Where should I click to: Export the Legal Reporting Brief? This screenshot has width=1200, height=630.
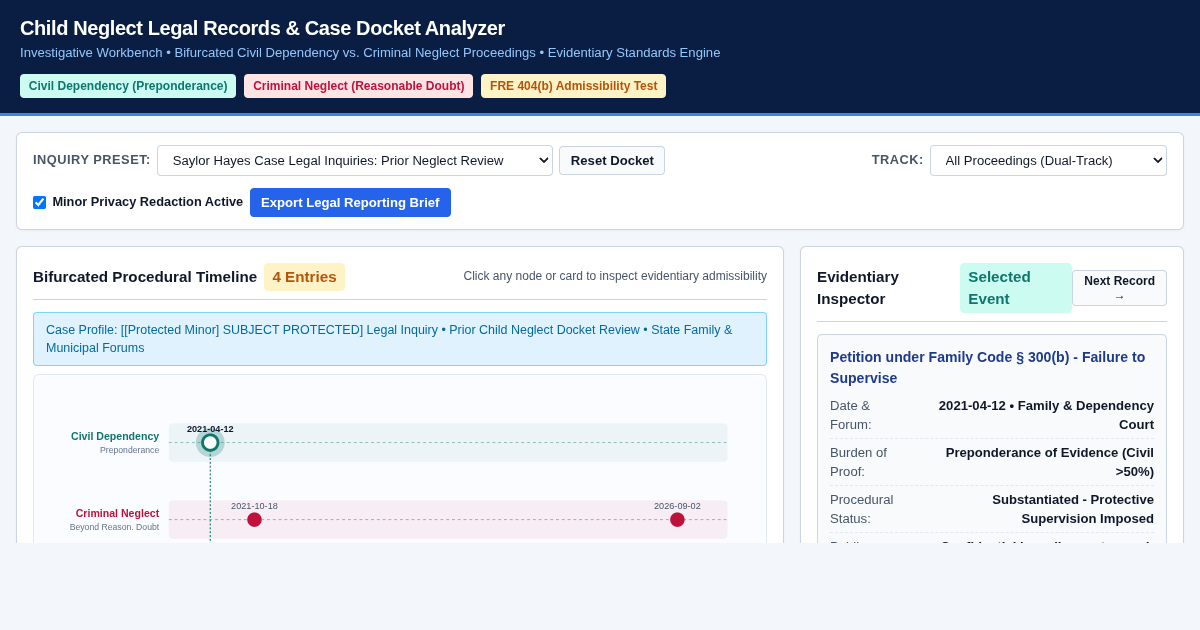click(350, 202)
